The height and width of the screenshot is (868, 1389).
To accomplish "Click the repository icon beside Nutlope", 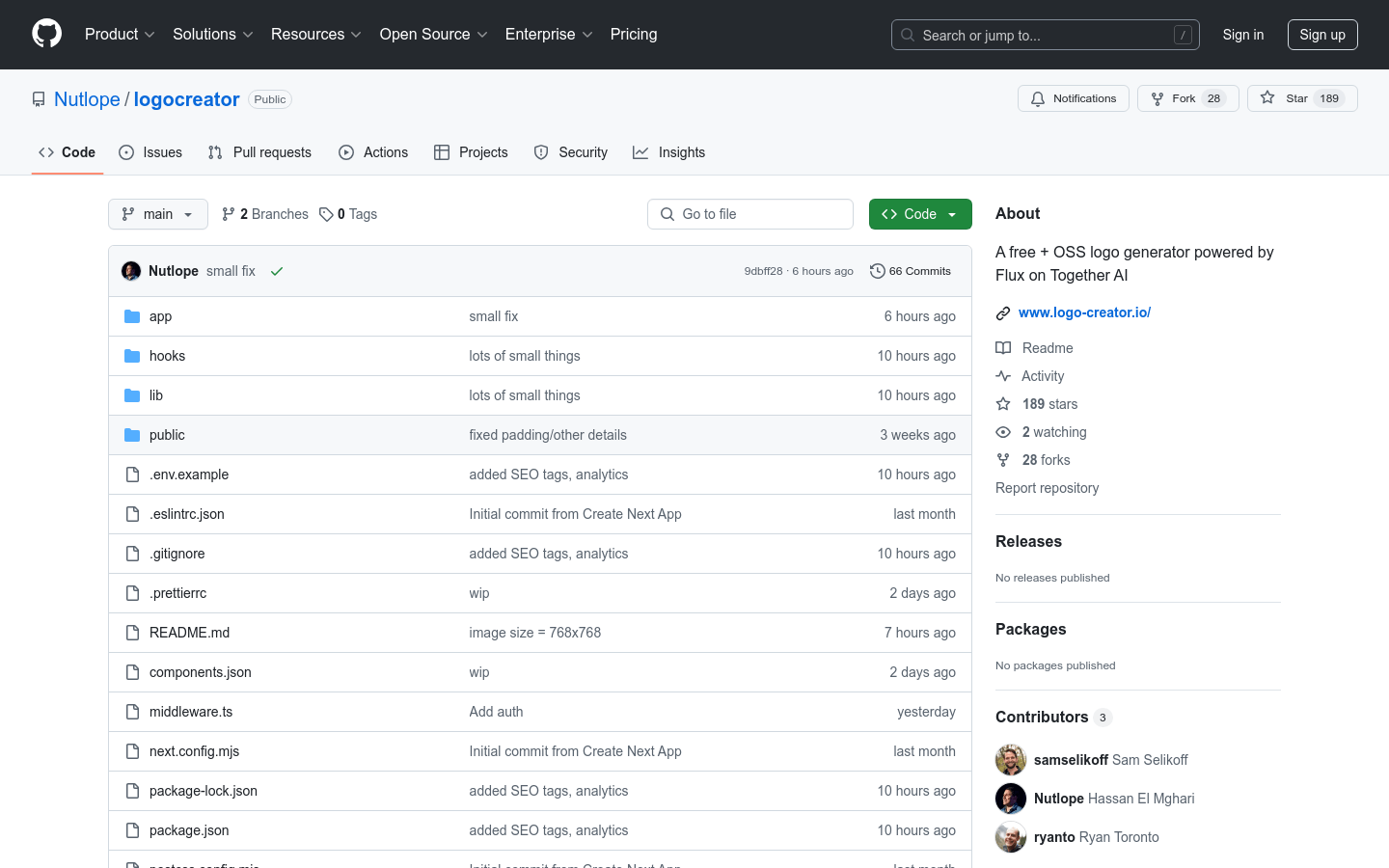I will 39,99.
